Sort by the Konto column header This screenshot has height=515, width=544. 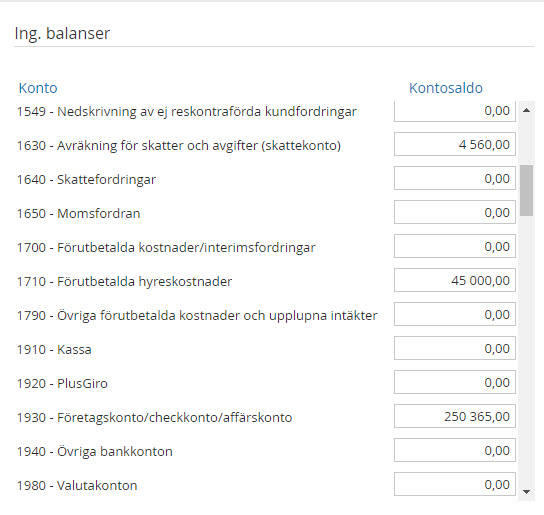38,88
